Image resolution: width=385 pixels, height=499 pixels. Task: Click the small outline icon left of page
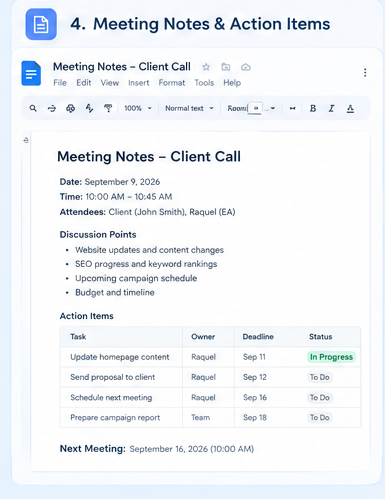pos(26,140)
